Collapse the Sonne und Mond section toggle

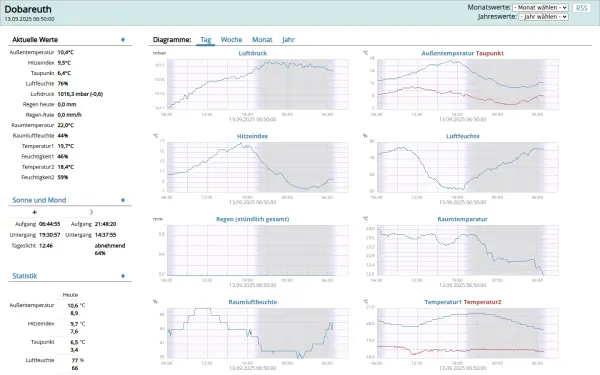[123, 200]
